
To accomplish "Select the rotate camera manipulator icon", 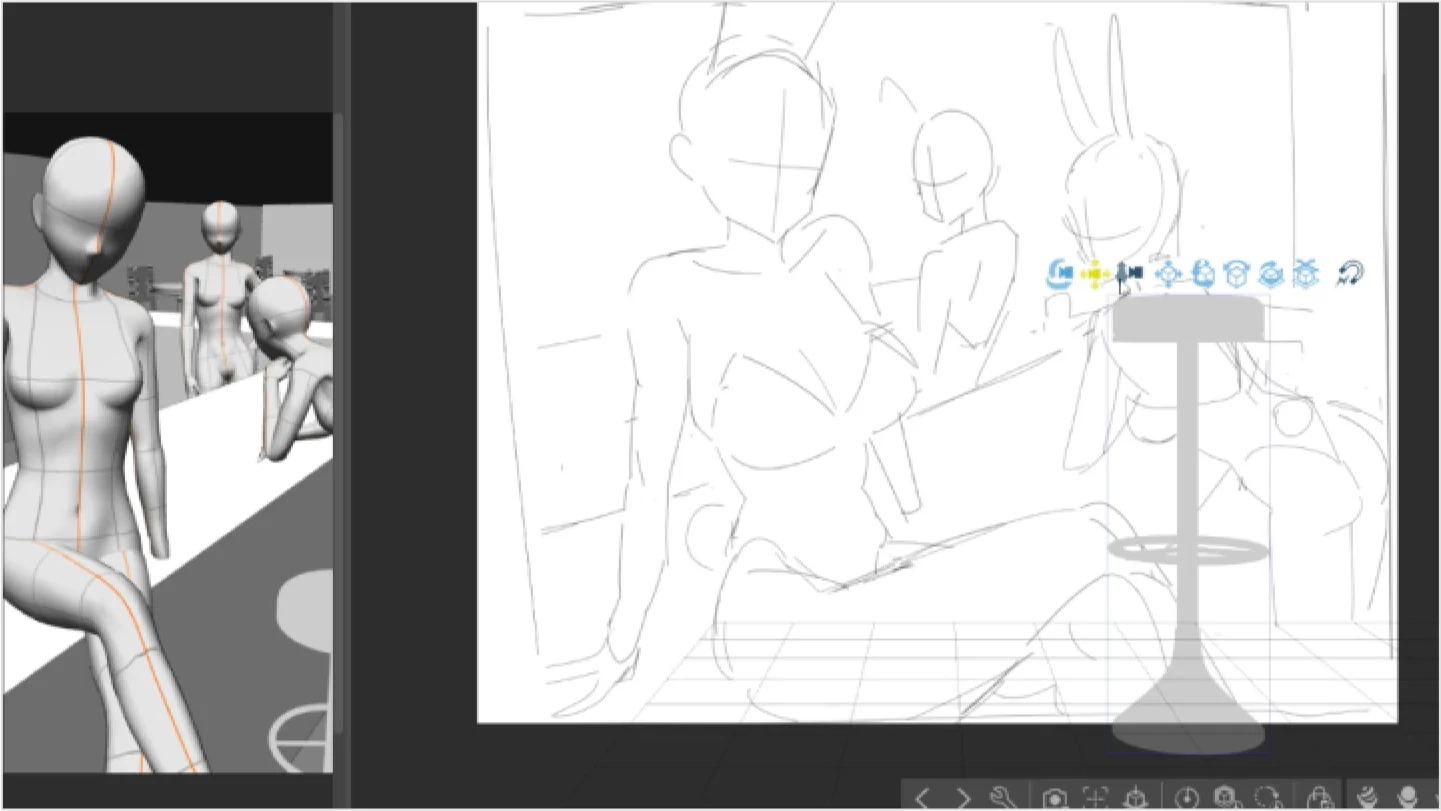I will pyautogui.click(x=1060, y=273).
